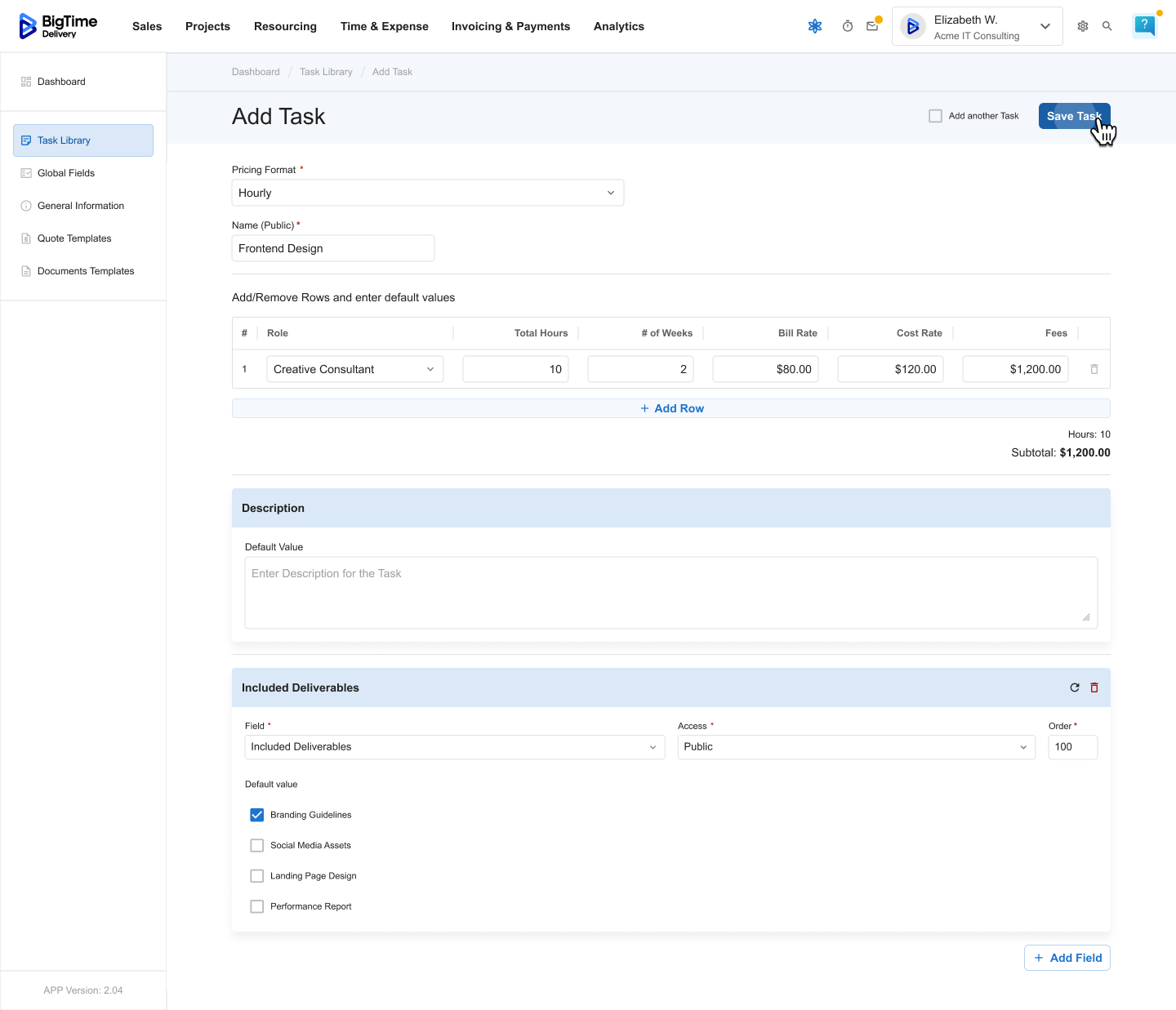Click the timer stopwatch icon in header
Image resolution: width=1176 pixels, height=1010 pixels.
coord(848,26)
